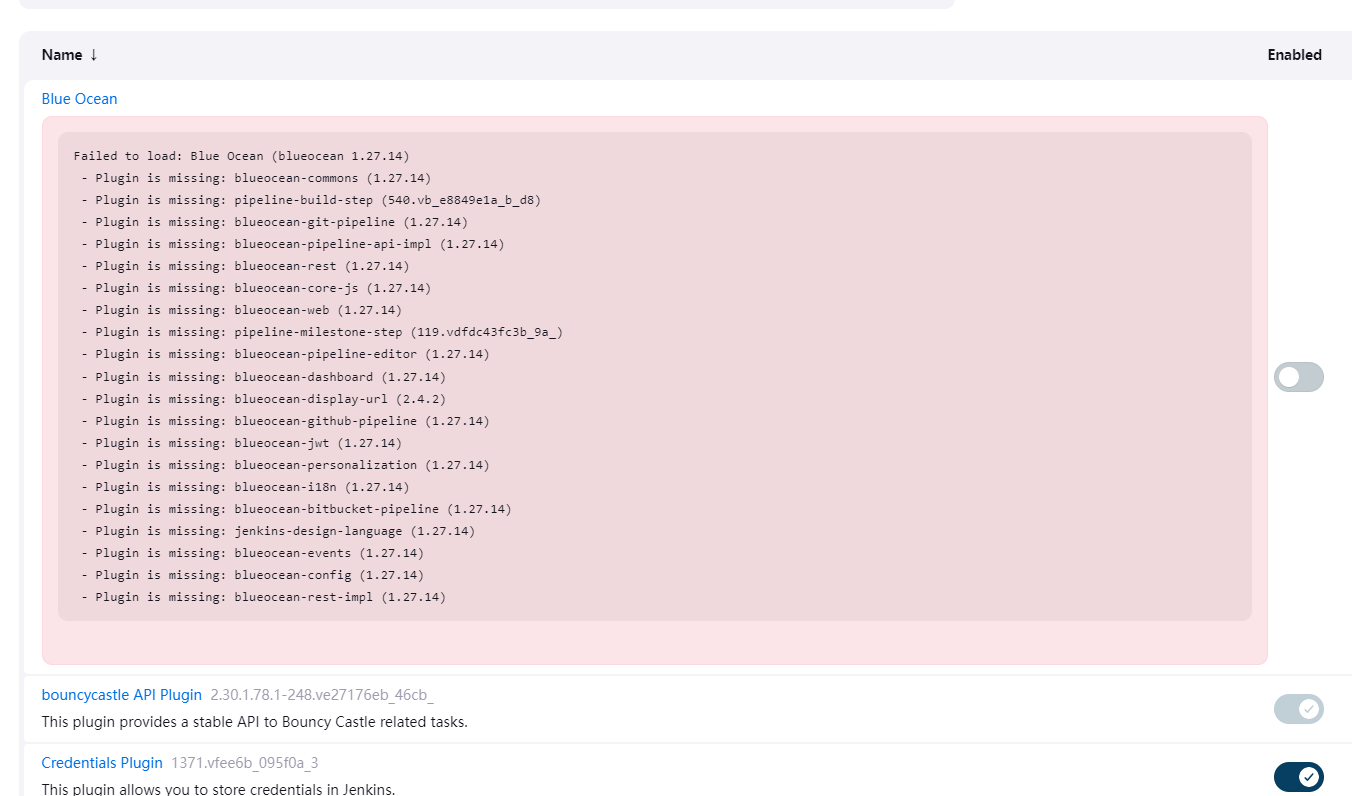Open the Blue Ocean plugin link

(79, 99)
